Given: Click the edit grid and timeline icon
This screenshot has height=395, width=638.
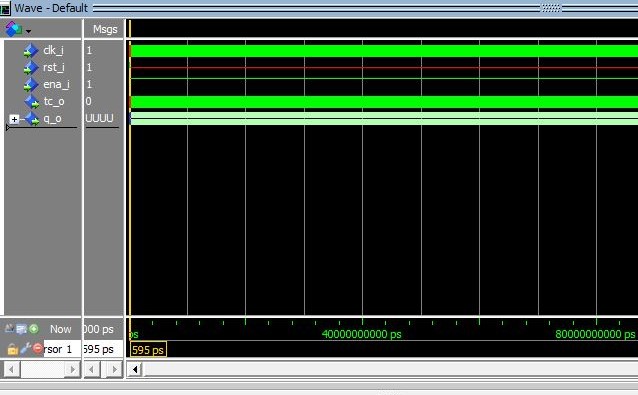Looking at the screenshot, I should tap(22, 329).
